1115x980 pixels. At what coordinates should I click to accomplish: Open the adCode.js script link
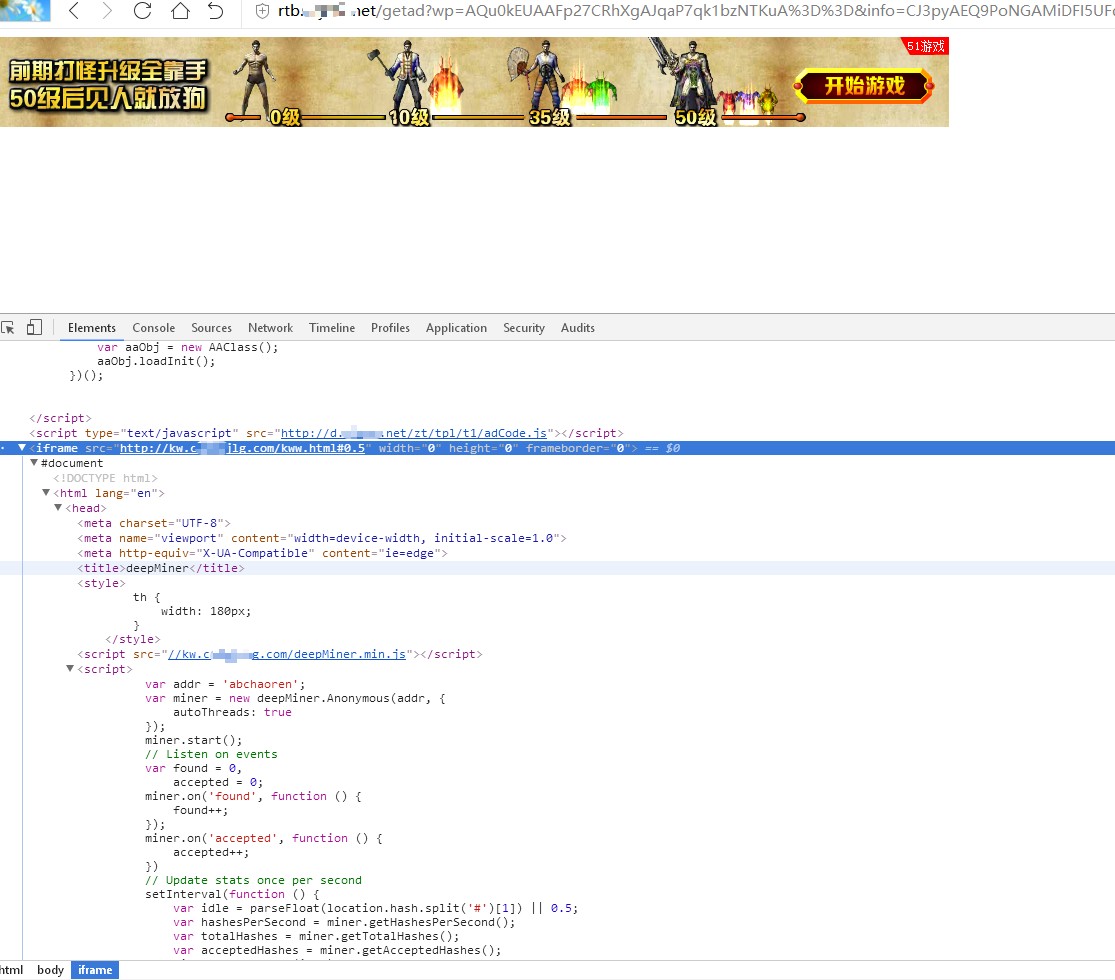414,433
